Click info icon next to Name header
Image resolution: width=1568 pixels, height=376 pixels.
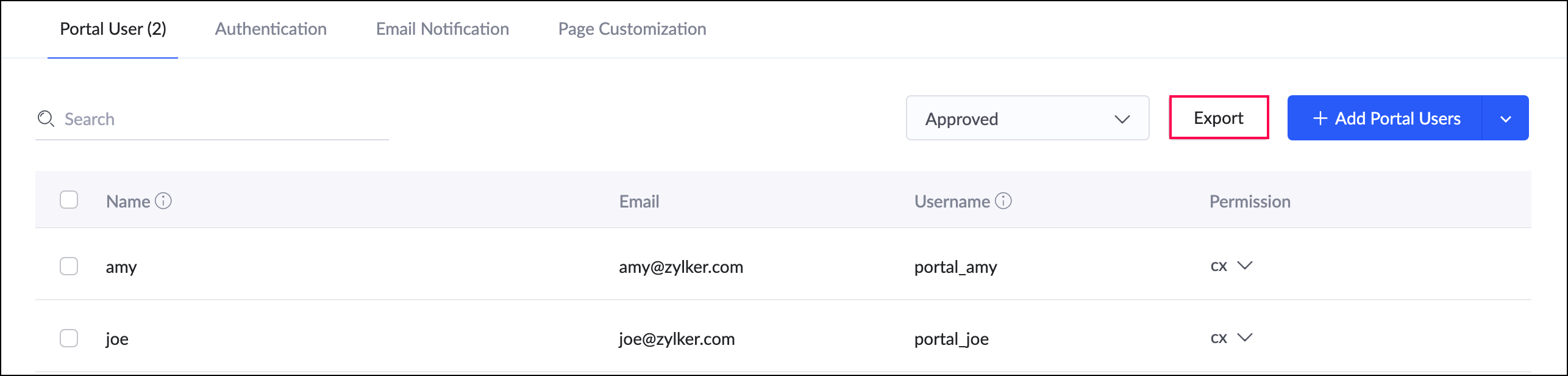coord(163,201)
